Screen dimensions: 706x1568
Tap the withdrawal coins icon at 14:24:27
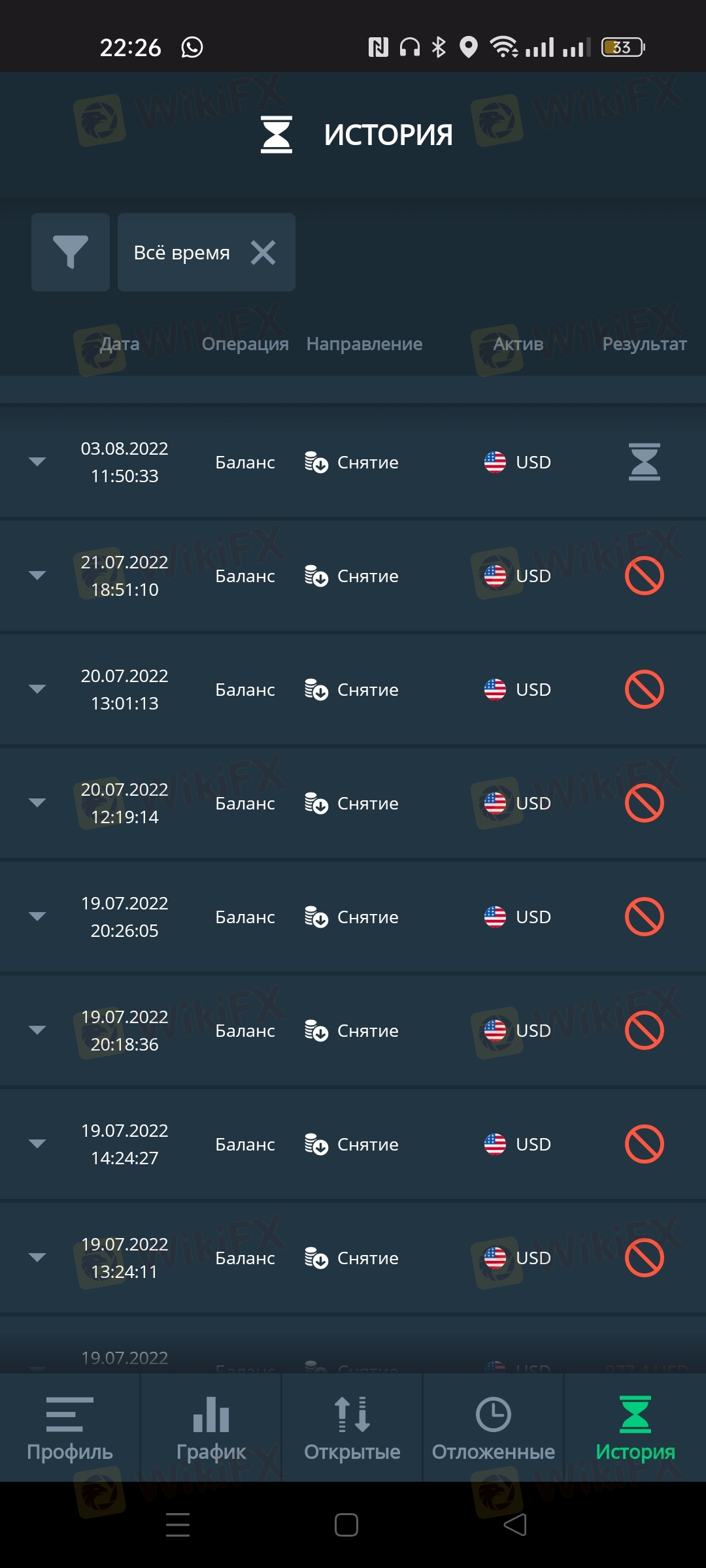tap(316, 1144)
